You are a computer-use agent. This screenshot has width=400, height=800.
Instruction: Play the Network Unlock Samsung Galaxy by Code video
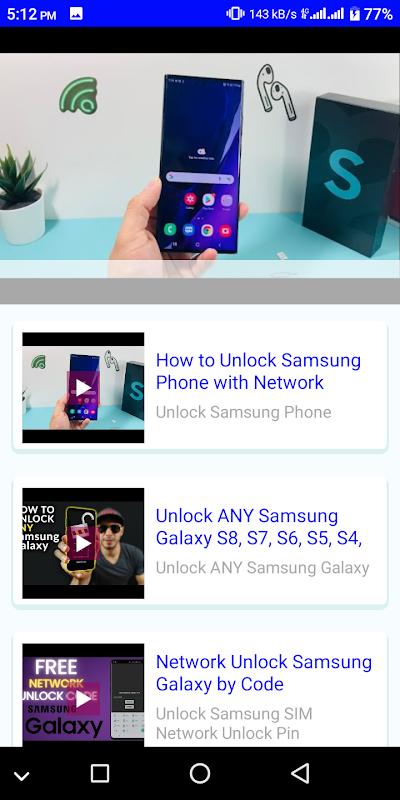83,699
